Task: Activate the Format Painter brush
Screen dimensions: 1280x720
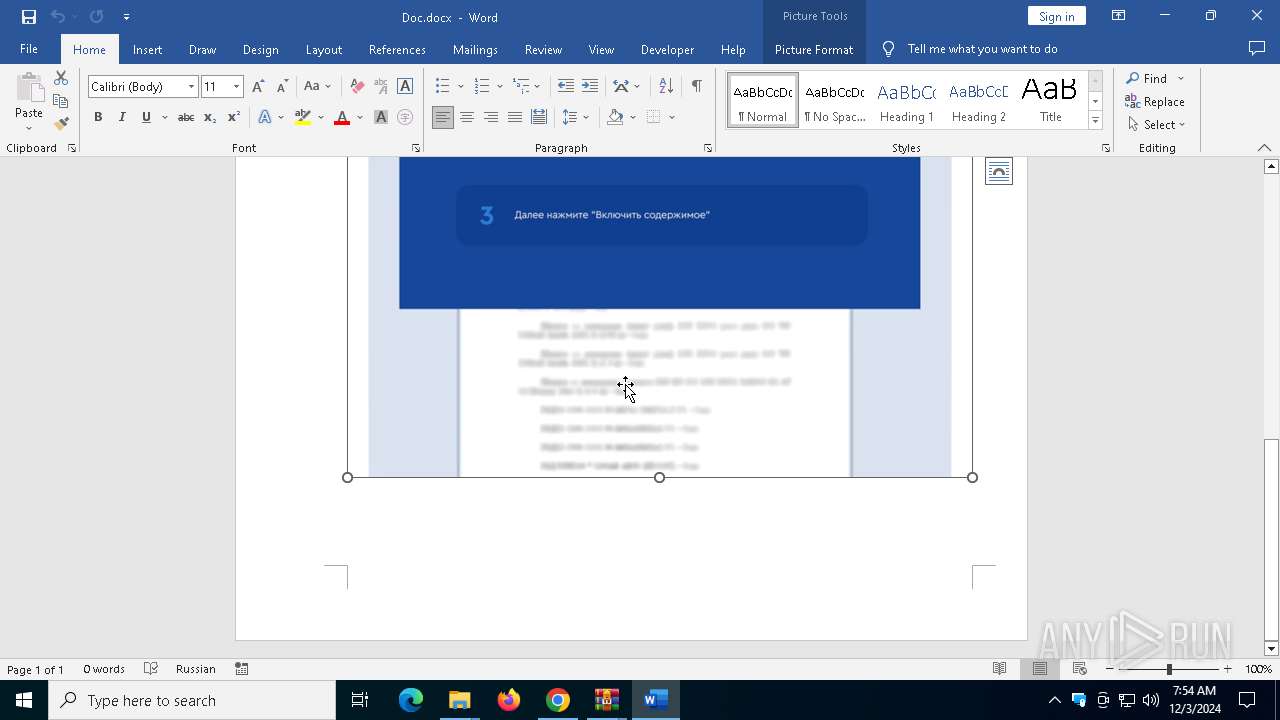Action: (61, 124)
